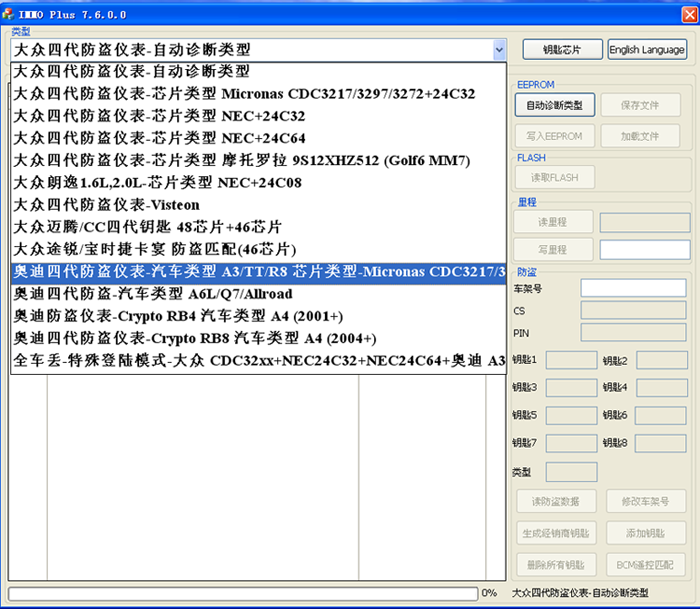Click the 读防盗数据 button

[556, 501]
